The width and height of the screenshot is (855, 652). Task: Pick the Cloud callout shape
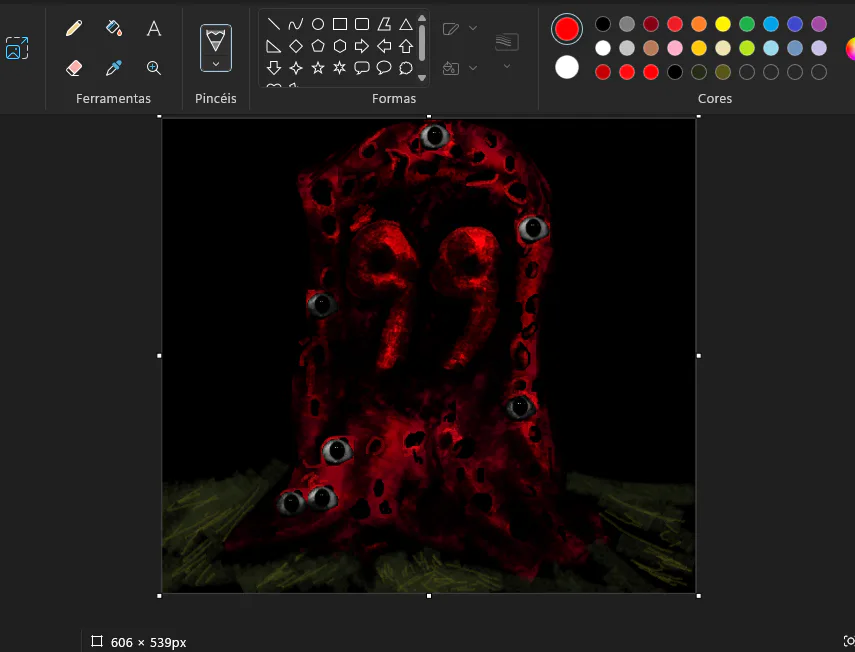pyautogui.click(x=406, y=68)
